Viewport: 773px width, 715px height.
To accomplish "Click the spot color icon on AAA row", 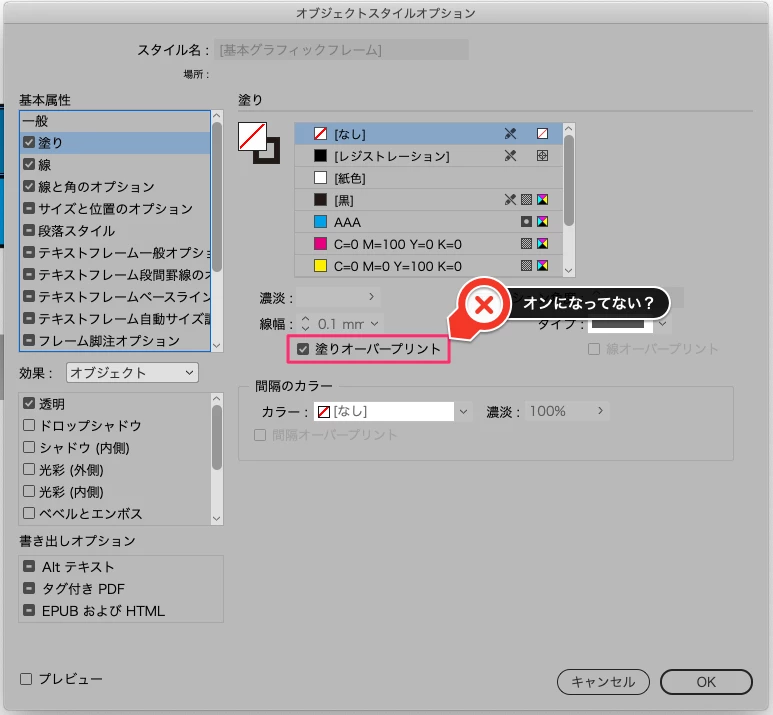I will 527,222.
